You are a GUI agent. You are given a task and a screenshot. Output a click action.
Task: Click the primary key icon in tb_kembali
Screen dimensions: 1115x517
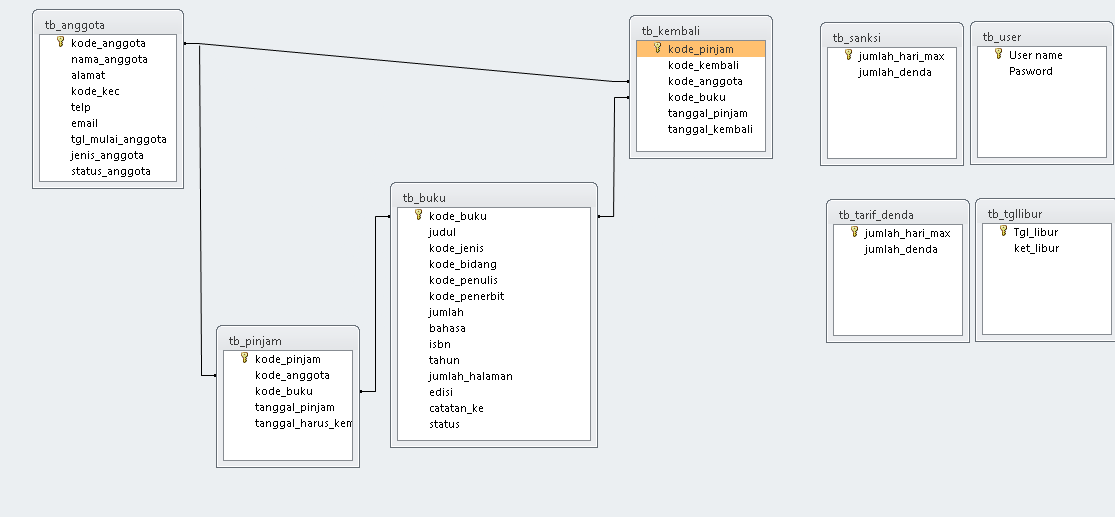tap(657, 48)
